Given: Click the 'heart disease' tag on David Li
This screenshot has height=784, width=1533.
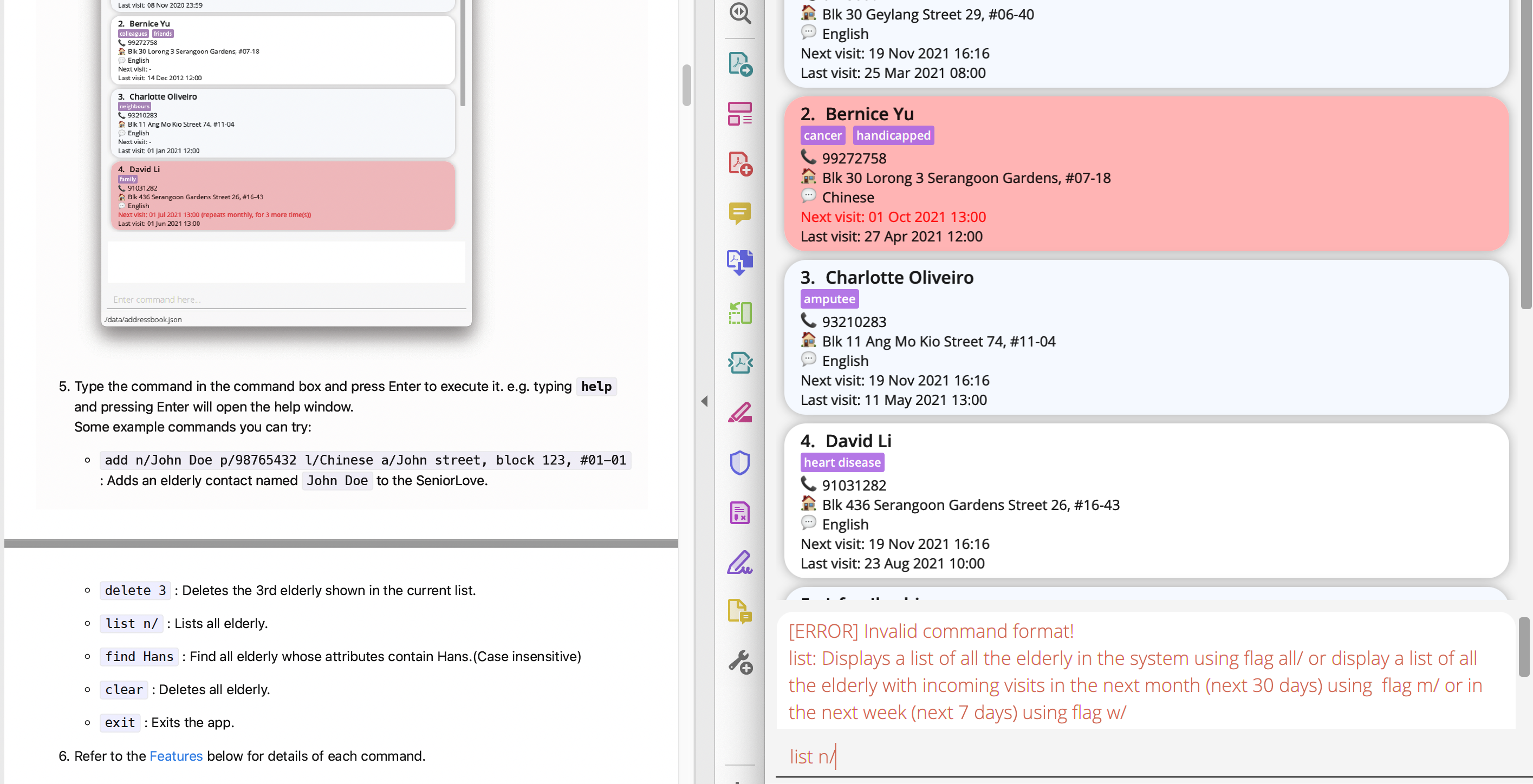Looking at the screenshot, I should (841, 462).
